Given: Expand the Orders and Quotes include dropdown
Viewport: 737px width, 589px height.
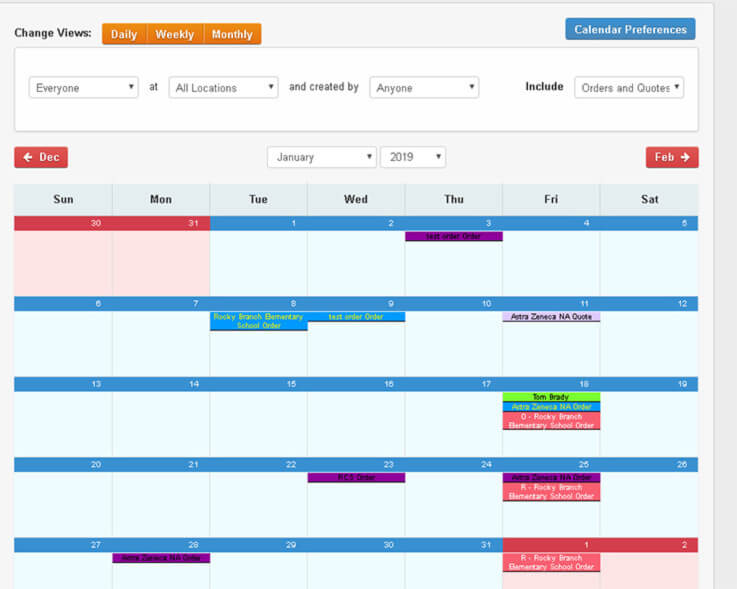Looking at the screenshot, I should (x=629, y=88).
